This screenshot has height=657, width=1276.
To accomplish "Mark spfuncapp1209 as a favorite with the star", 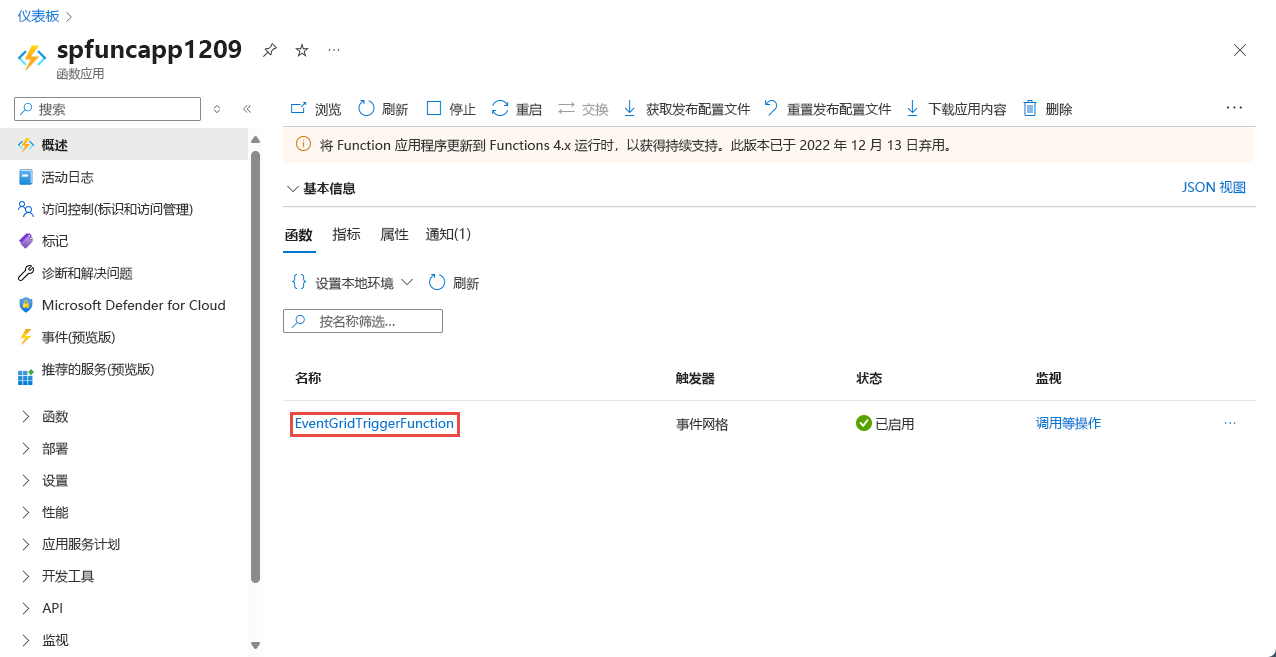I will (302, 50).
